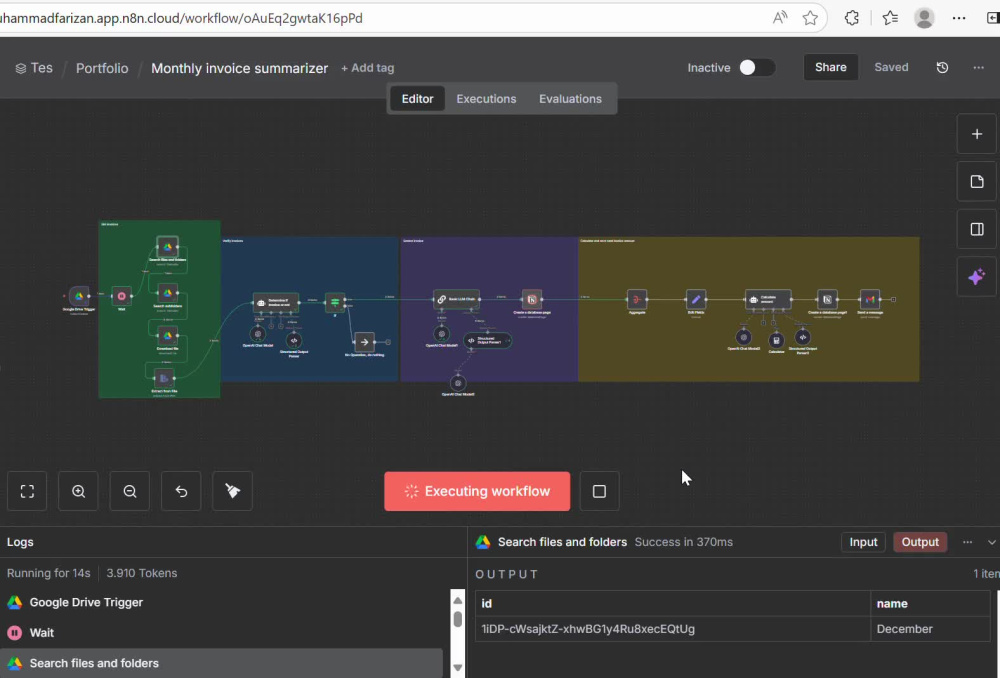The image size is (1000, 678).
Task: Collapse the logs panel chevron
Action: pyautogui.click(x=992, y=542)
